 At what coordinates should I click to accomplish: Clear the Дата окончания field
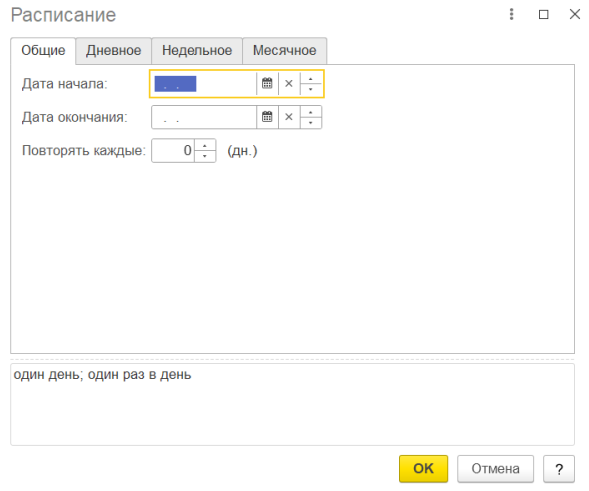point(289,117)
